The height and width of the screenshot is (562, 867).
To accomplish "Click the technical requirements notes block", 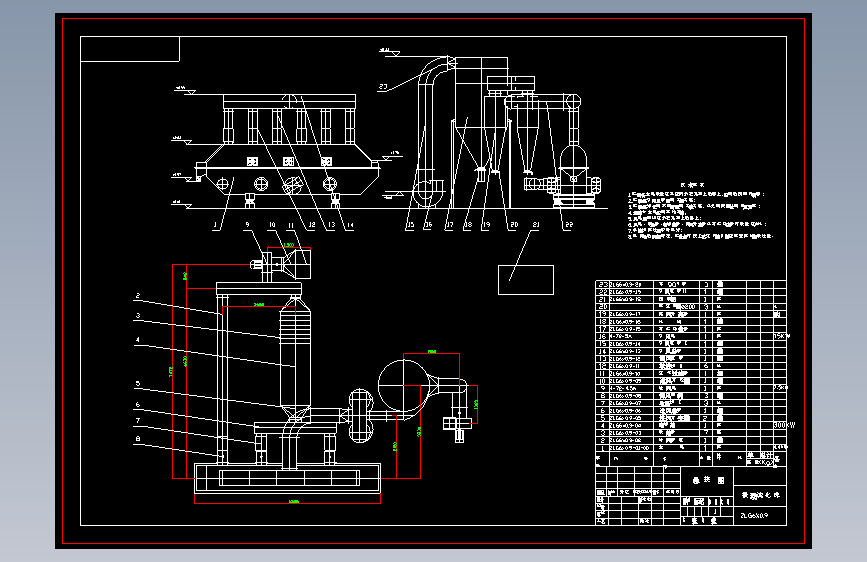I will click(x=700, y=212).
